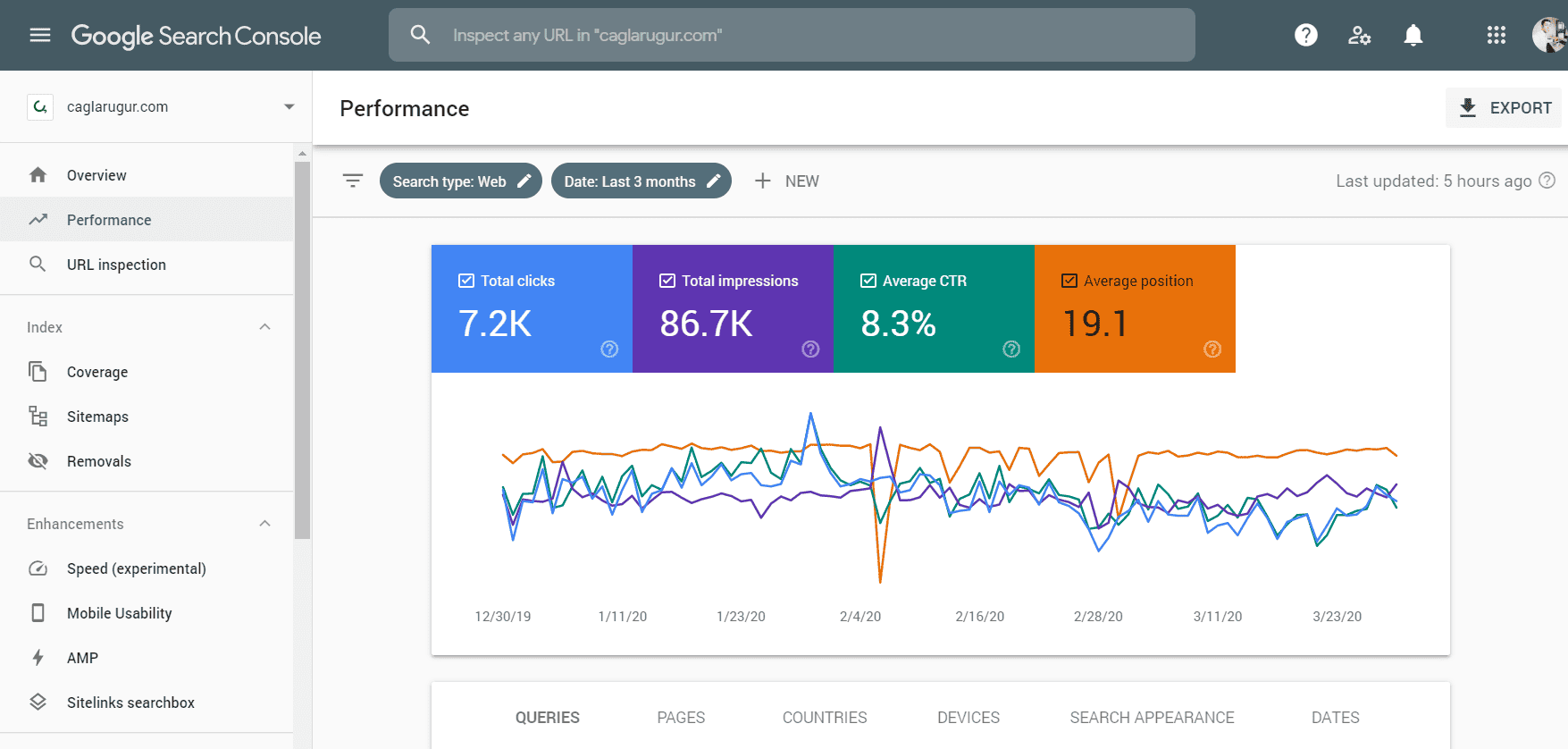This screenshot has height=749, width=1568.
Task: Open the users and permissions settings icon
Action: coord(1359,35)
